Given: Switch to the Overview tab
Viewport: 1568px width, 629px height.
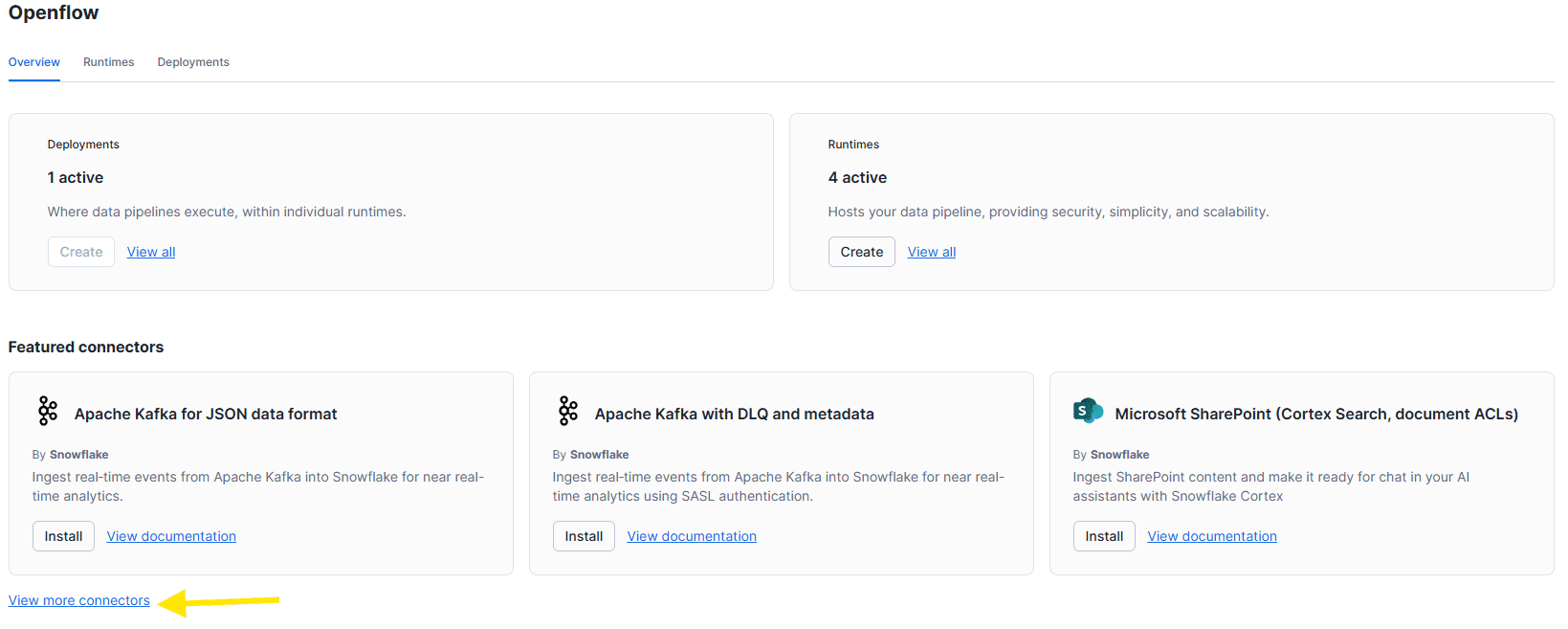Looking at the screenshot, I should [x=34, y=62].
